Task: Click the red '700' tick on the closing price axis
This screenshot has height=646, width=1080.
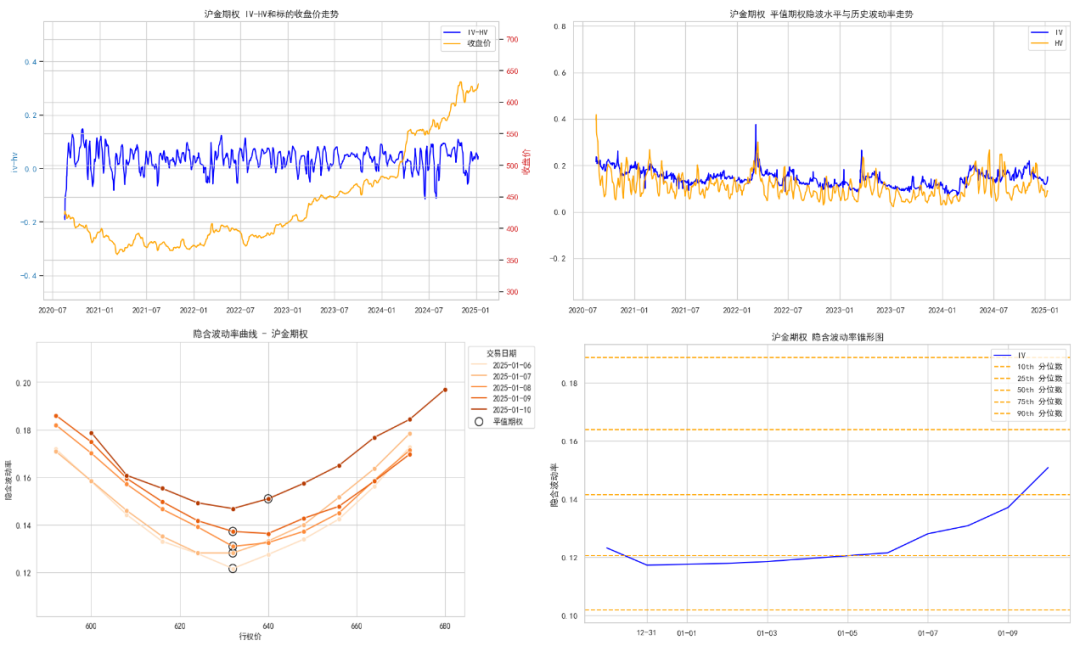Action: point(512,39)
